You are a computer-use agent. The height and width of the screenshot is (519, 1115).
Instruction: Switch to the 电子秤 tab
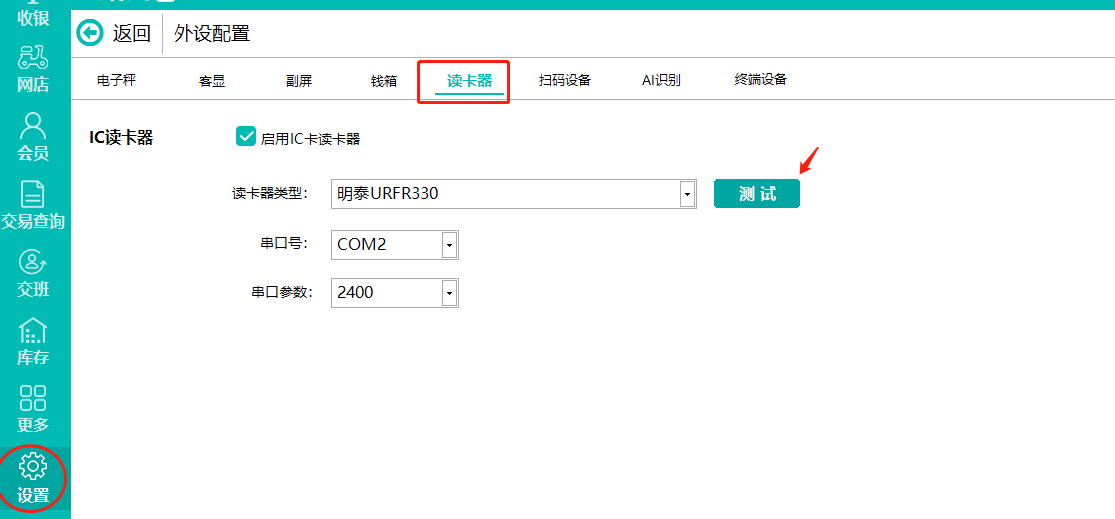pos(117,80)
